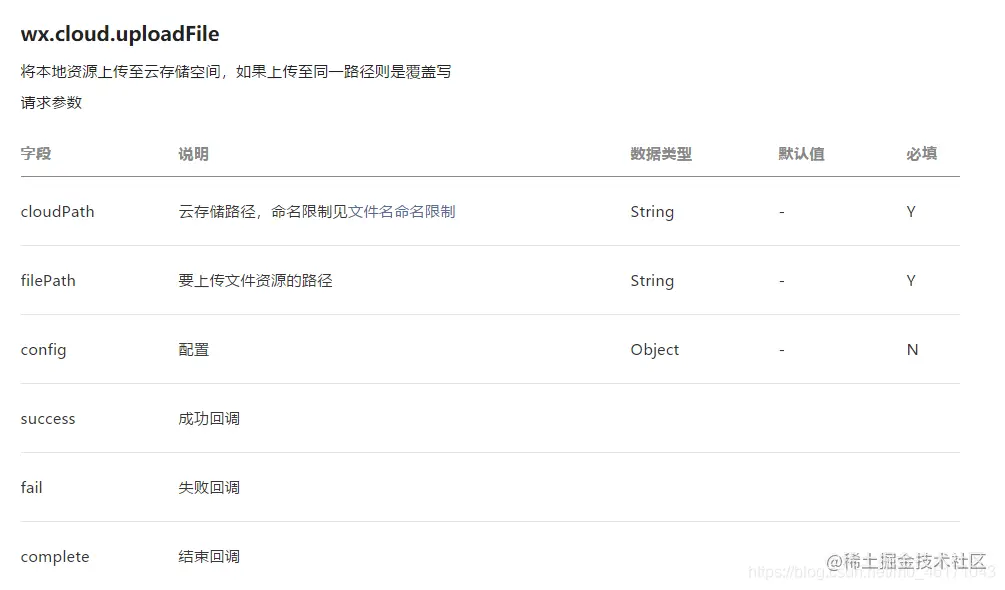Click String type in cloudPath row

click(652, 212)
